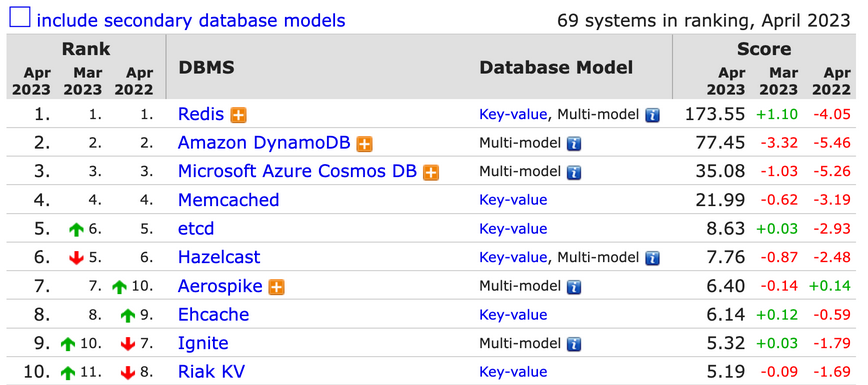868x385 pixels.
Task: Click the Rank column header
Action: 86,49
